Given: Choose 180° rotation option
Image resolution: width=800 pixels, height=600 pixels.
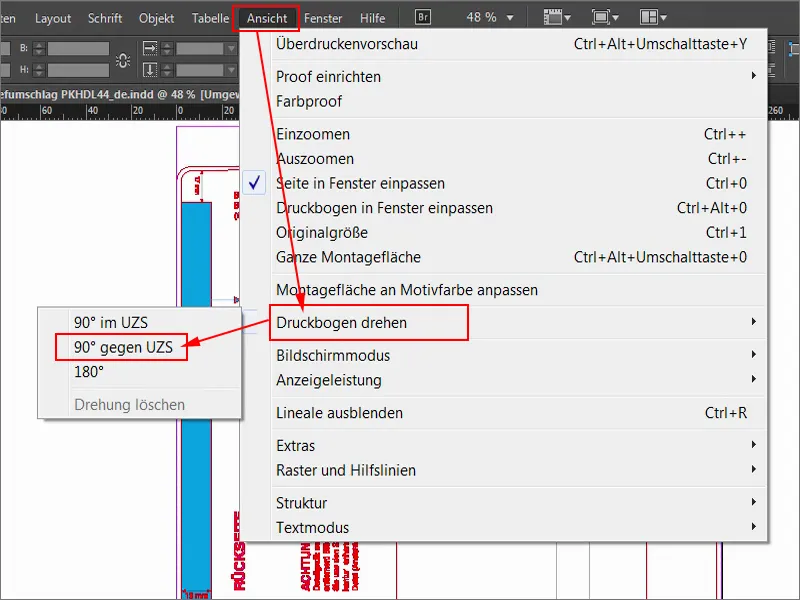Looking at the screenshot, I should click(139, 371).
